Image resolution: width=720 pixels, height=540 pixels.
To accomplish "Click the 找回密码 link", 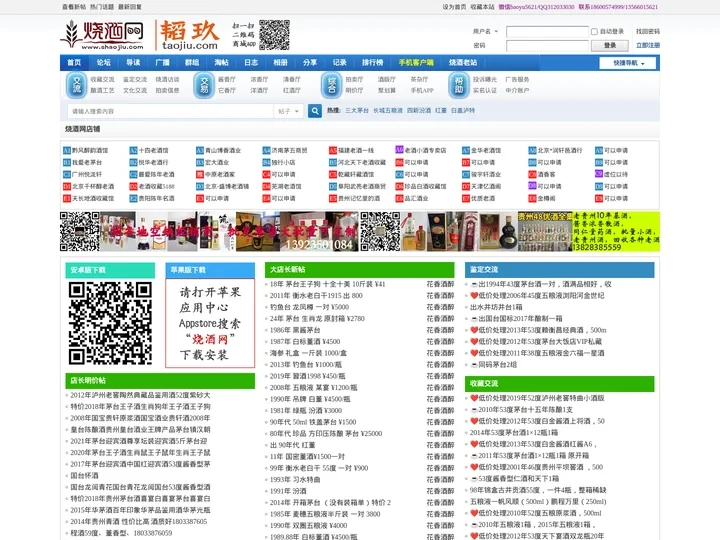I will tap(648, 32).
